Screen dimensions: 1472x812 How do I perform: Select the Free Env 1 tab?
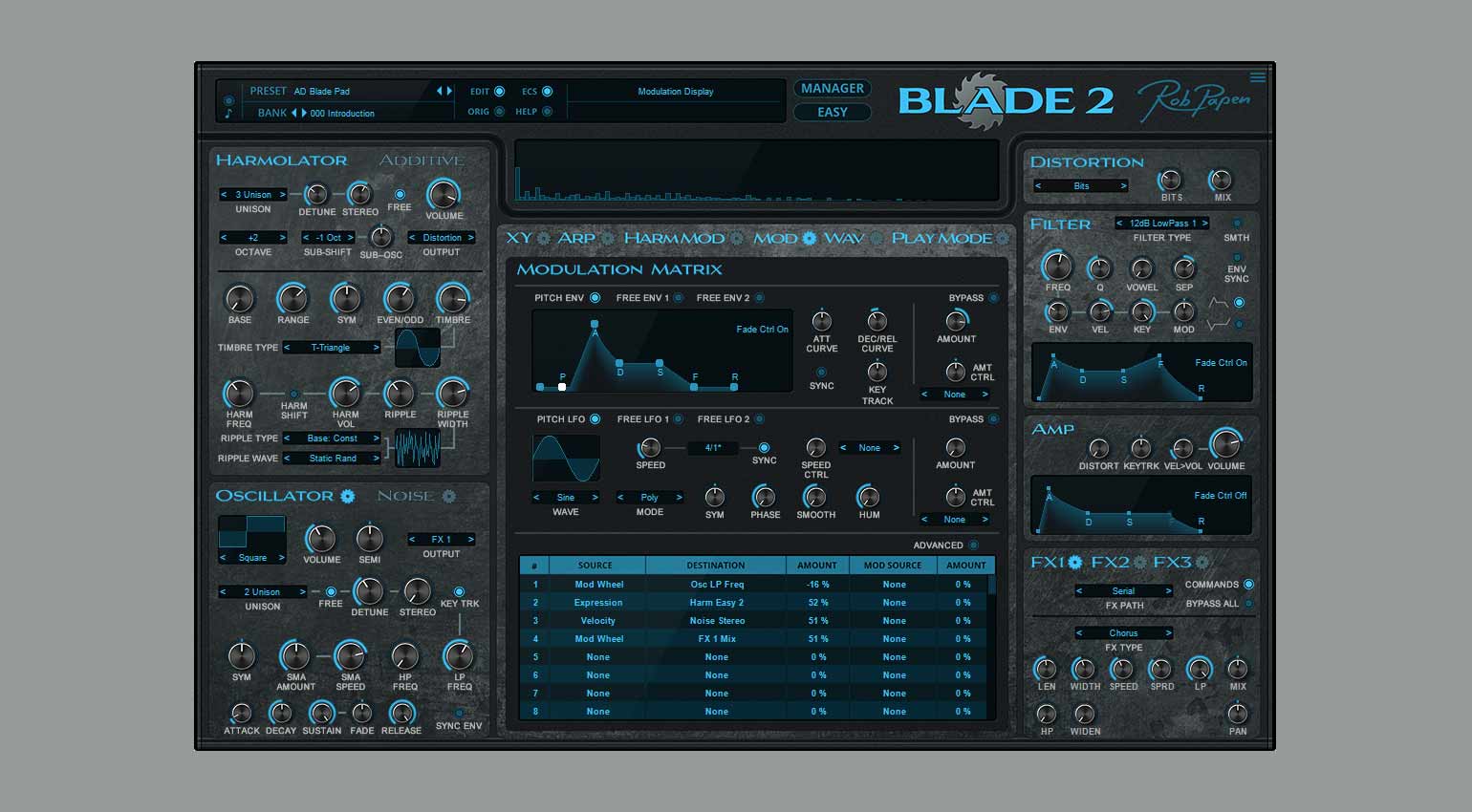(642, 298)
